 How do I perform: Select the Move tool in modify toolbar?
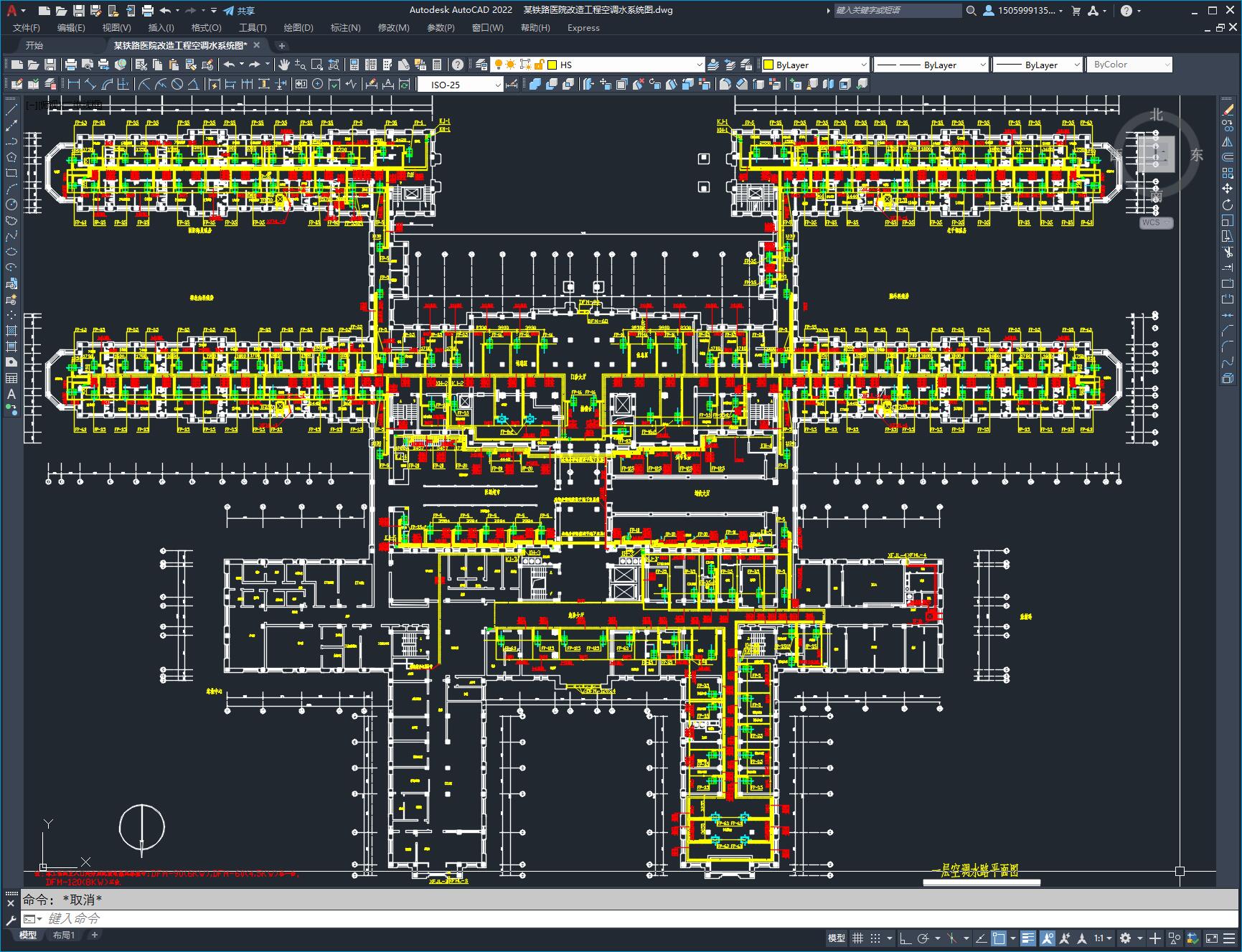tap(1228, 189)
